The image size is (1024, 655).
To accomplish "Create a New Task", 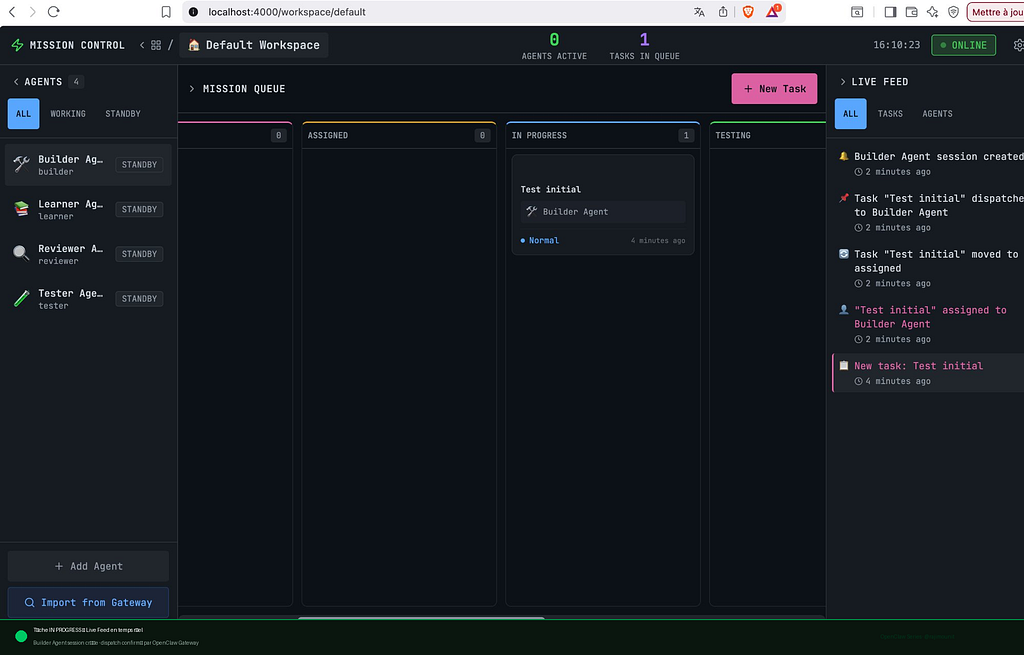I will coord(774,89).
